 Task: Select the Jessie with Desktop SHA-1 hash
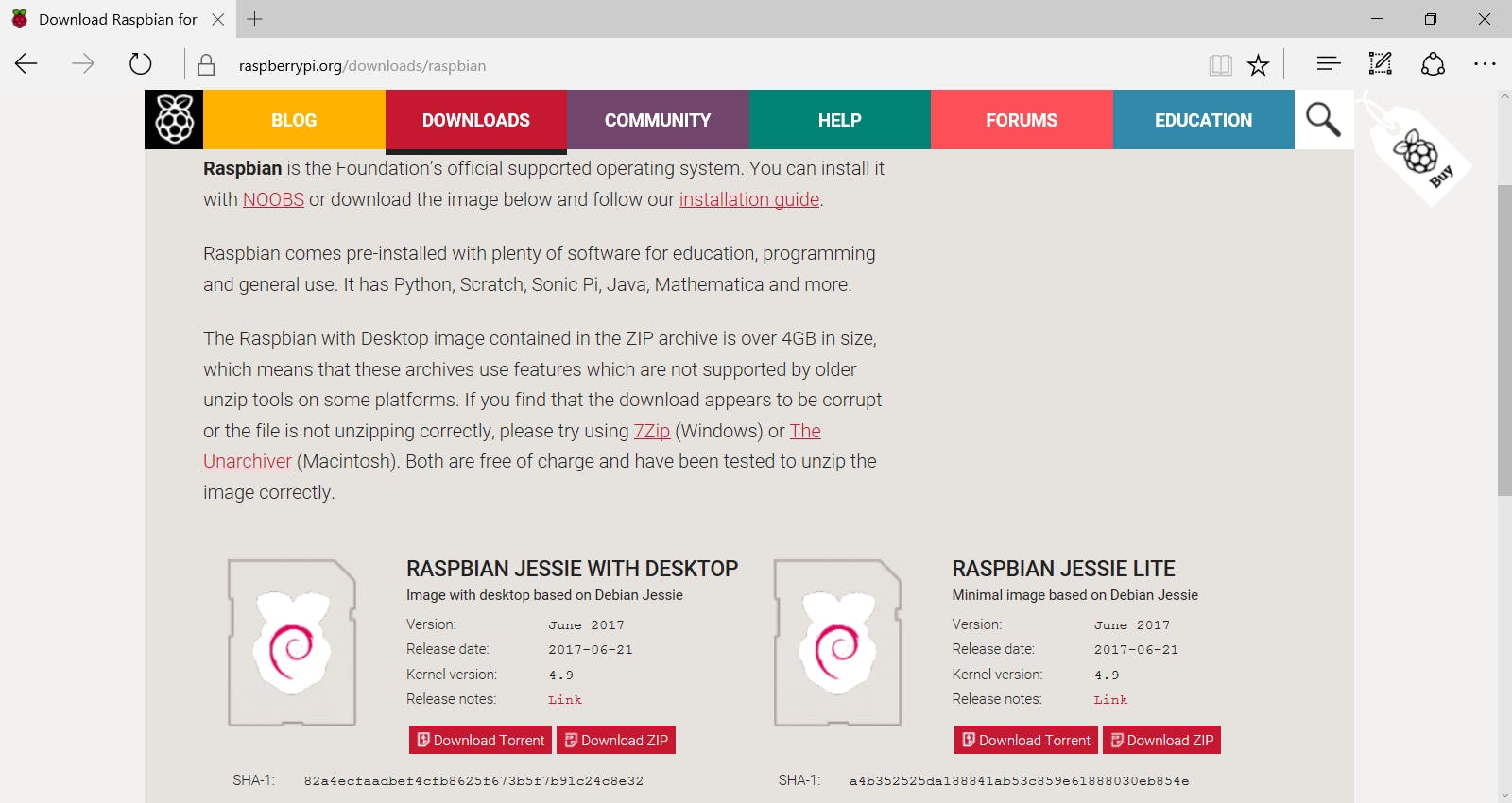coord(473,781)
